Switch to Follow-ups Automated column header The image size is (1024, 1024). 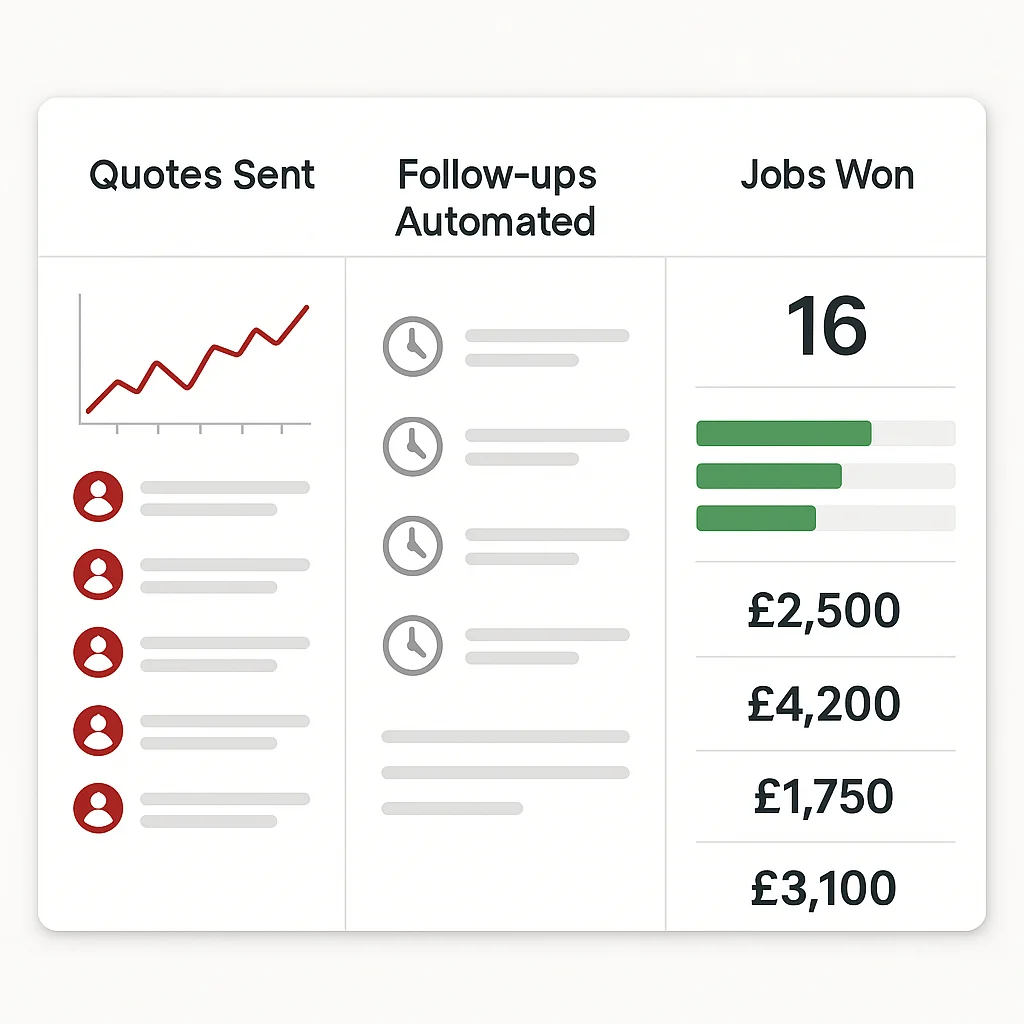point(496,198)
